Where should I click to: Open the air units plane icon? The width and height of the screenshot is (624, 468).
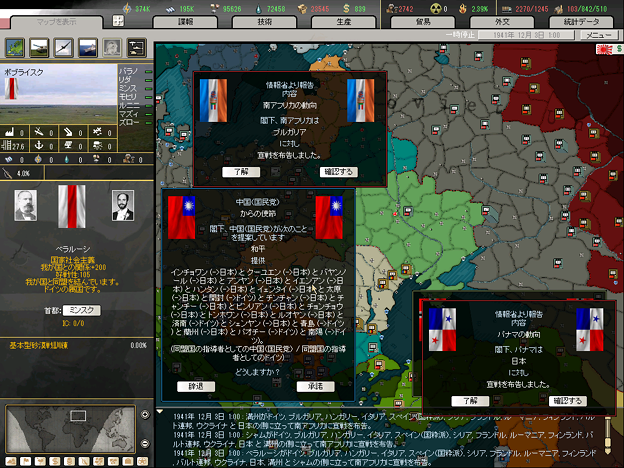pos(64,47)
